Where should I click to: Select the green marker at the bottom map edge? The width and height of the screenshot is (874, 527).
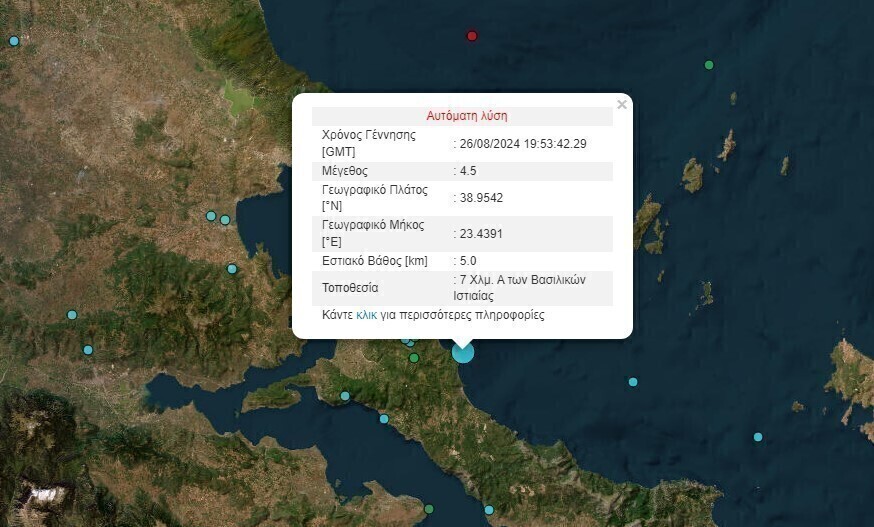[429, 509]
